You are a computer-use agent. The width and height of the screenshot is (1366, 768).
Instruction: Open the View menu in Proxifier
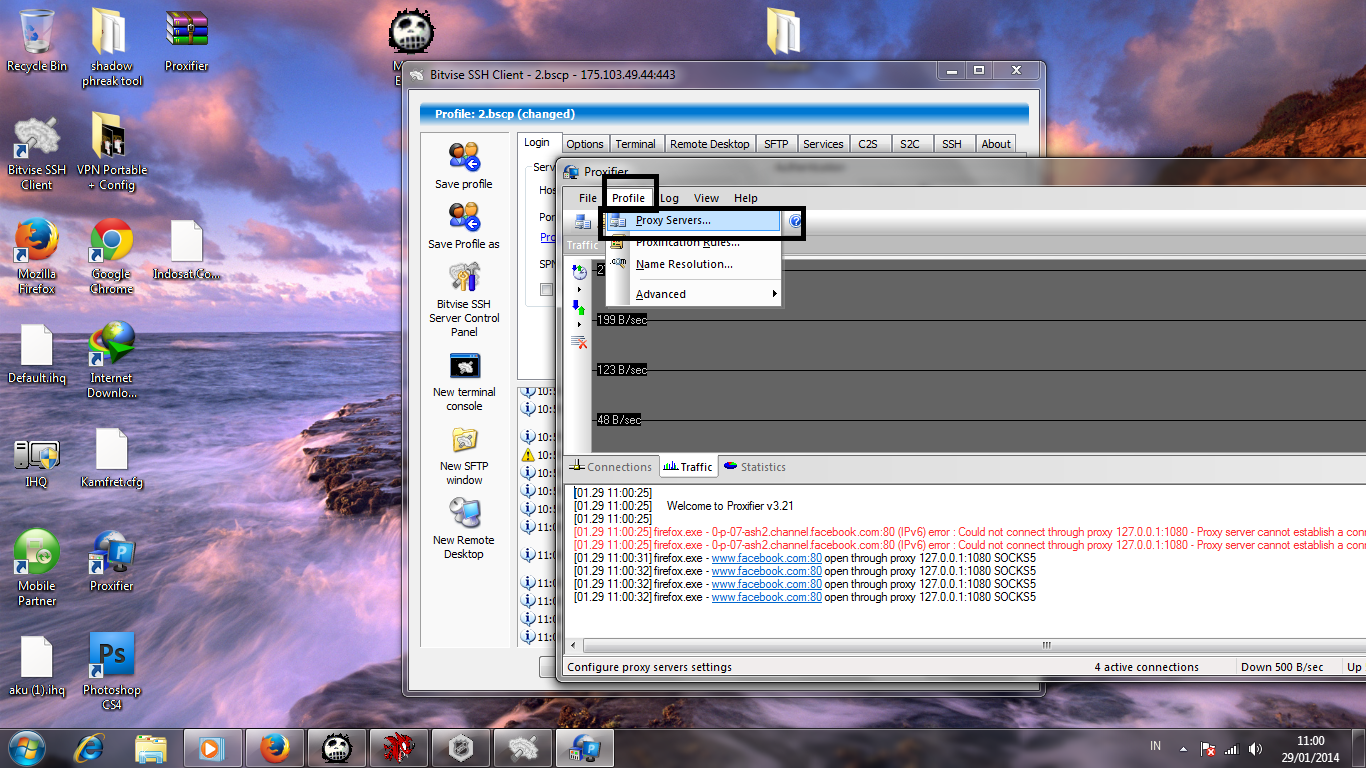[706, 198]
